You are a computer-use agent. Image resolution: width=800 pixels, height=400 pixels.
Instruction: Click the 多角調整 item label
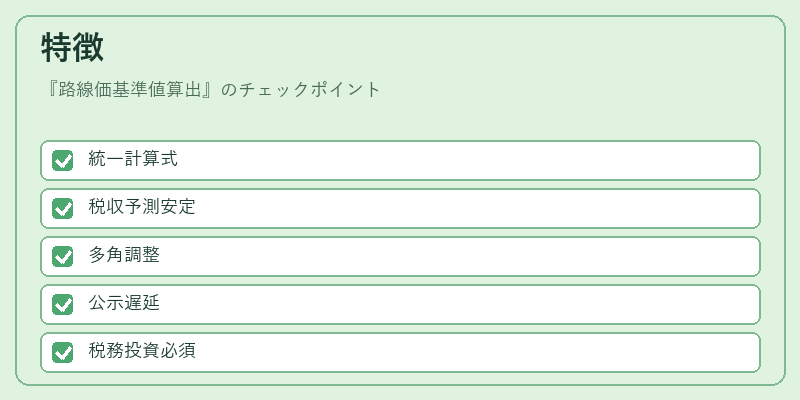pyautogui.click(x=124, y=255)
